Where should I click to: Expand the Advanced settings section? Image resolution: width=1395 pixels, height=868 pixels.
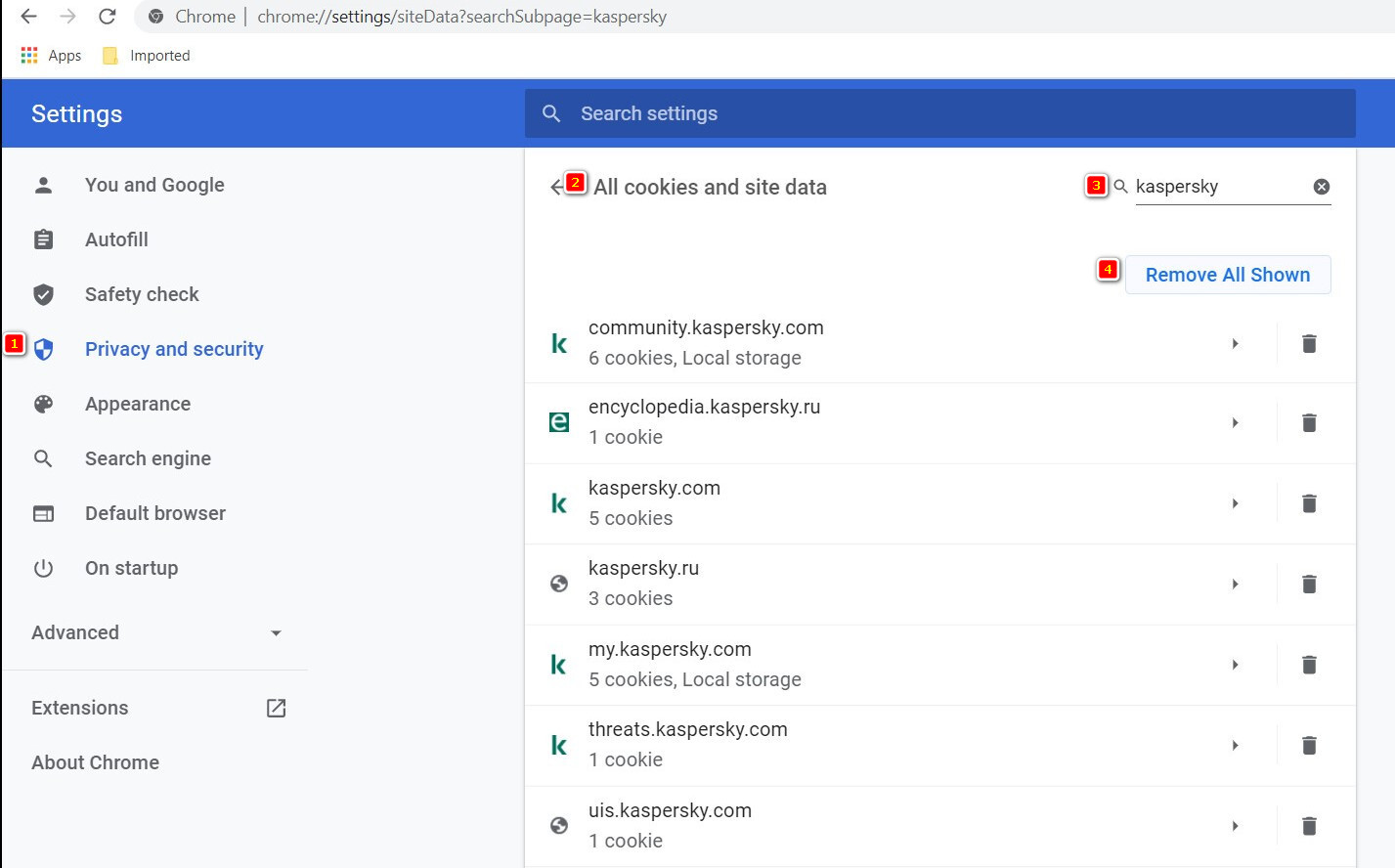(156, 632)
